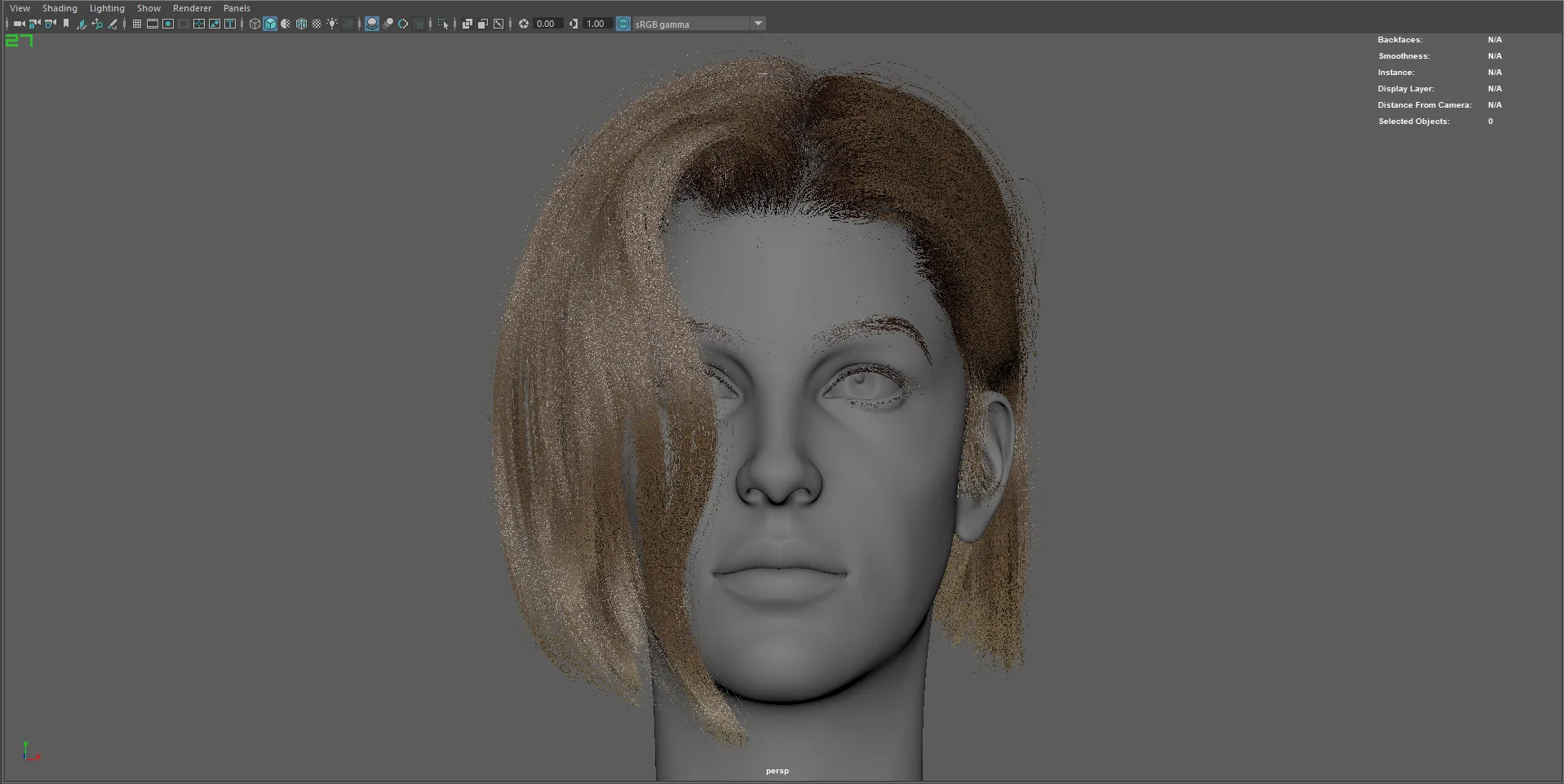Toggle the Safe Title icon

pyautogui.click(x=230, y=24)
